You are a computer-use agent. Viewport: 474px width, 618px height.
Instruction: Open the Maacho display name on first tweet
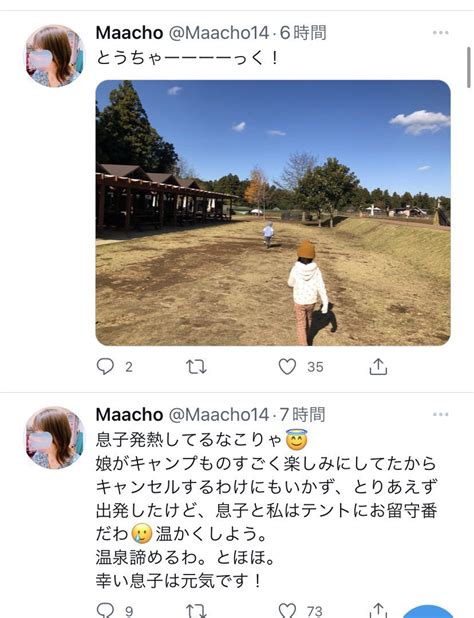point(129,33)
